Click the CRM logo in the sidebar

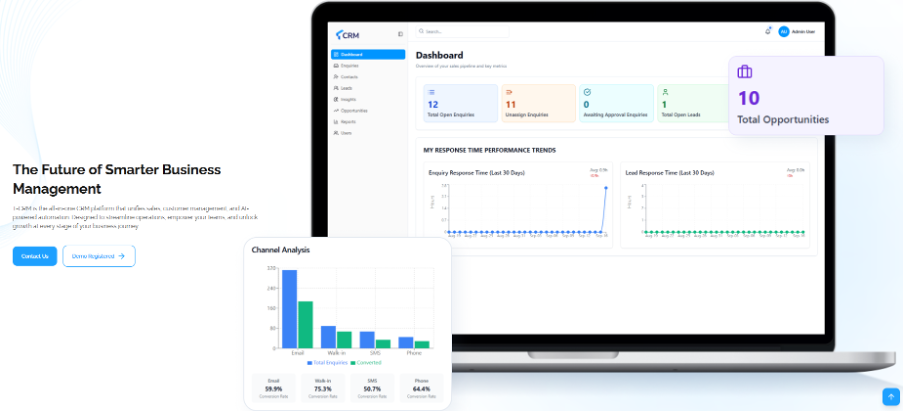point(346,33)
